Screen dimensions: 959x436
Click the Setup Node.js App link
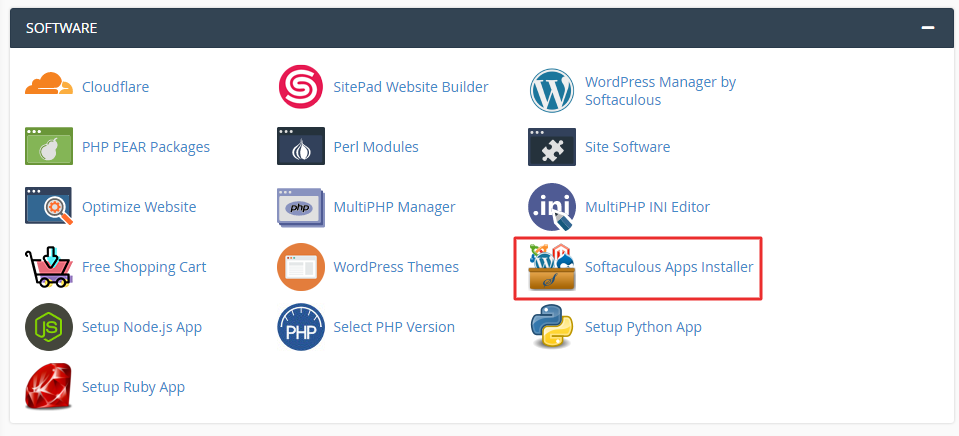[142, 327]
